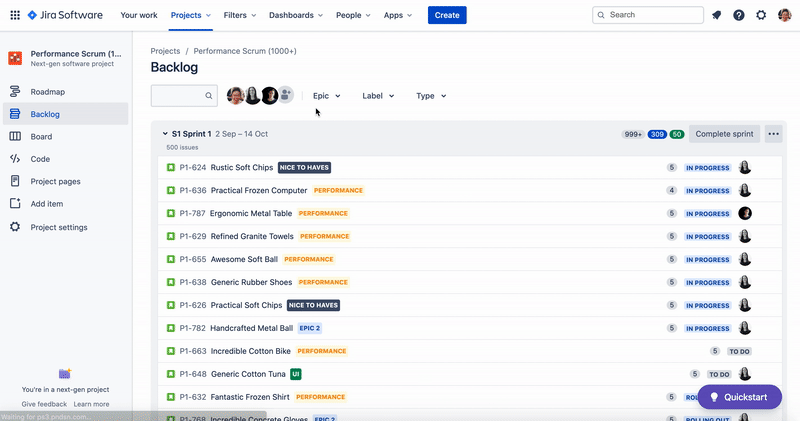800x421 pixels.
Task: Select Backlog in the sidebar
Action: (66, 114)
